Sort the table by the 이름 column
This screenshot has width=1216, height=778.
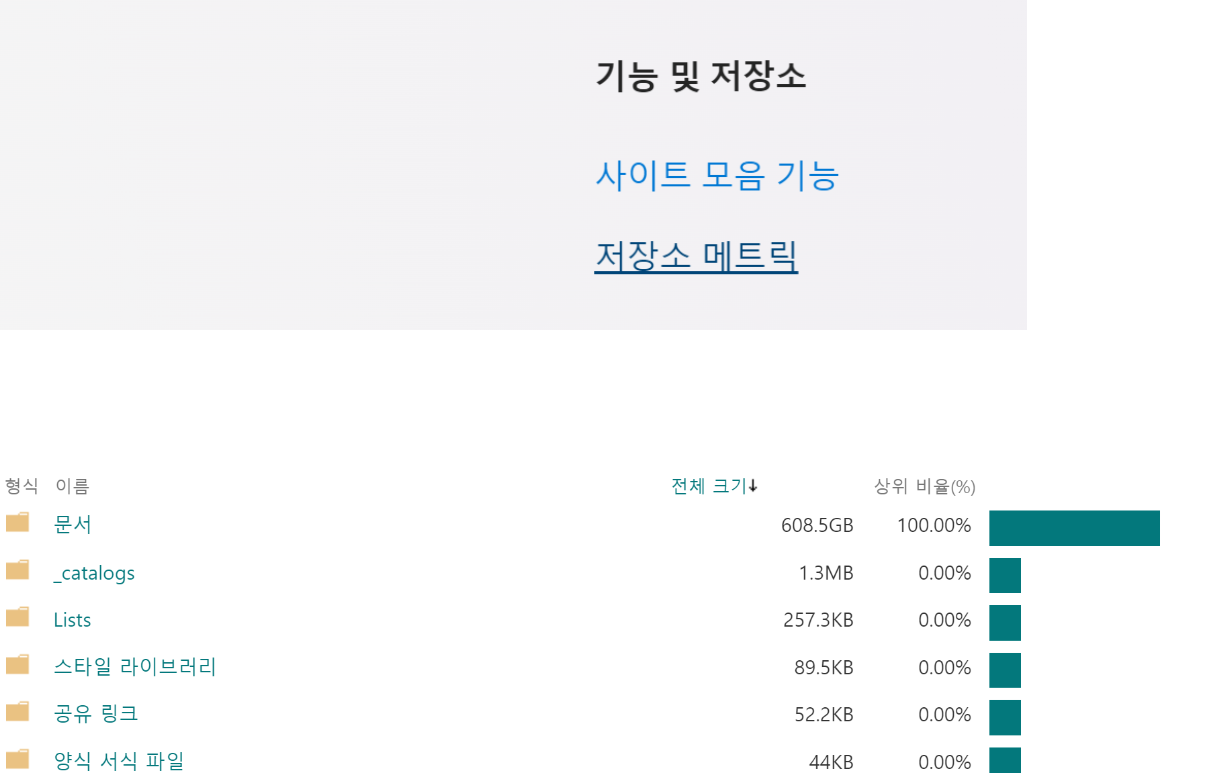(75, 485)
